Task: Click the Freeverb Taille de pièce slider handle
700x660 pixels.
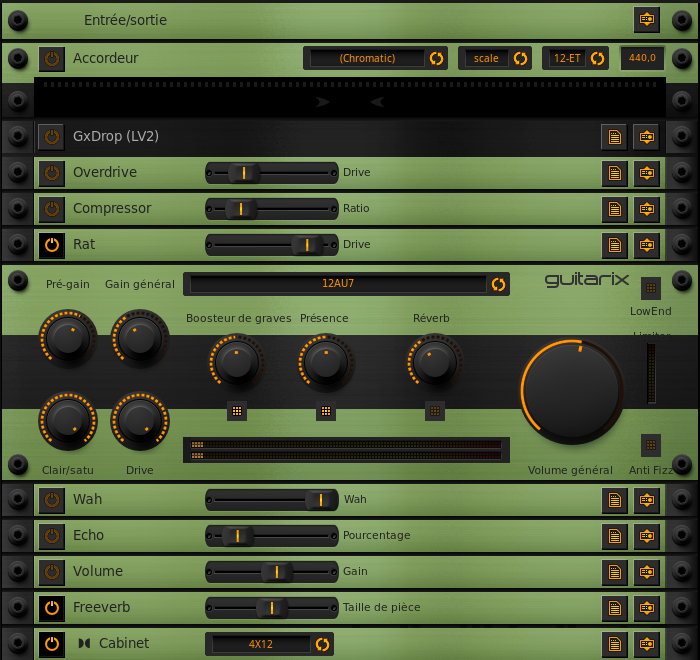Action: coord(272,608)
